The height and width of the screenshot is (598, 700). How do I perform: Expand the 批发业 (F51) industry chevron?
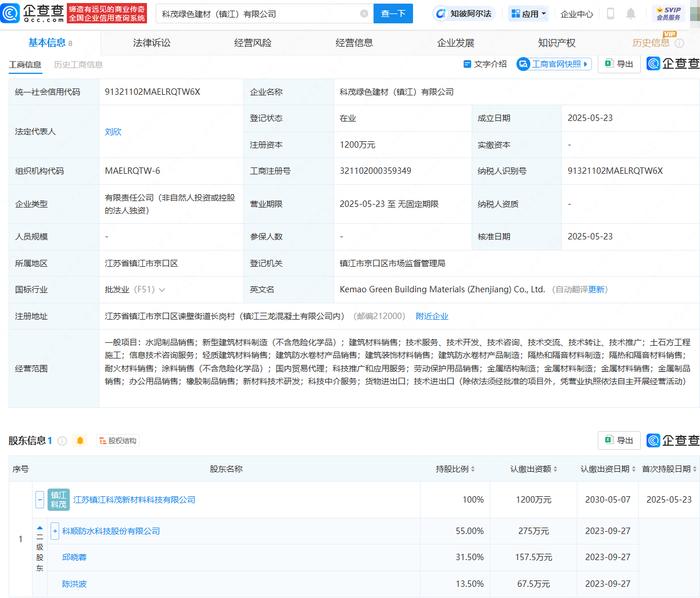coord(162,290)
